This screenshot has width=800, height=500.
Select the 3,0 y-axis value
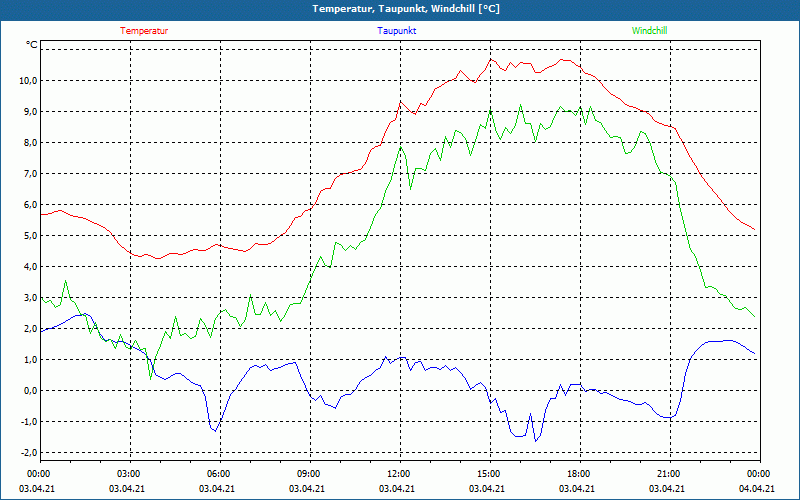30,298
